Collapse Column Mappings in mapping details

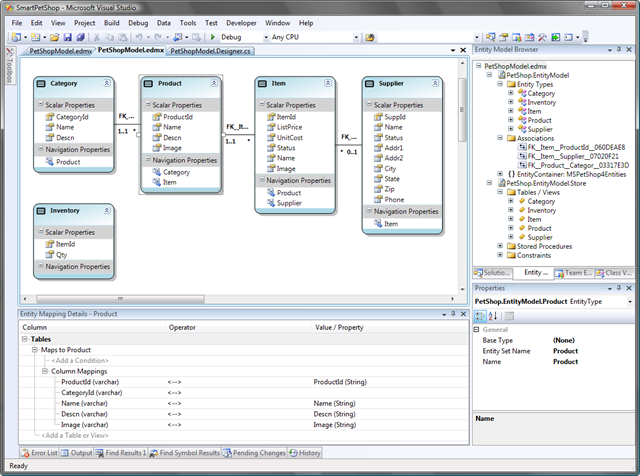pyautogui.click(x=45, y=371)
